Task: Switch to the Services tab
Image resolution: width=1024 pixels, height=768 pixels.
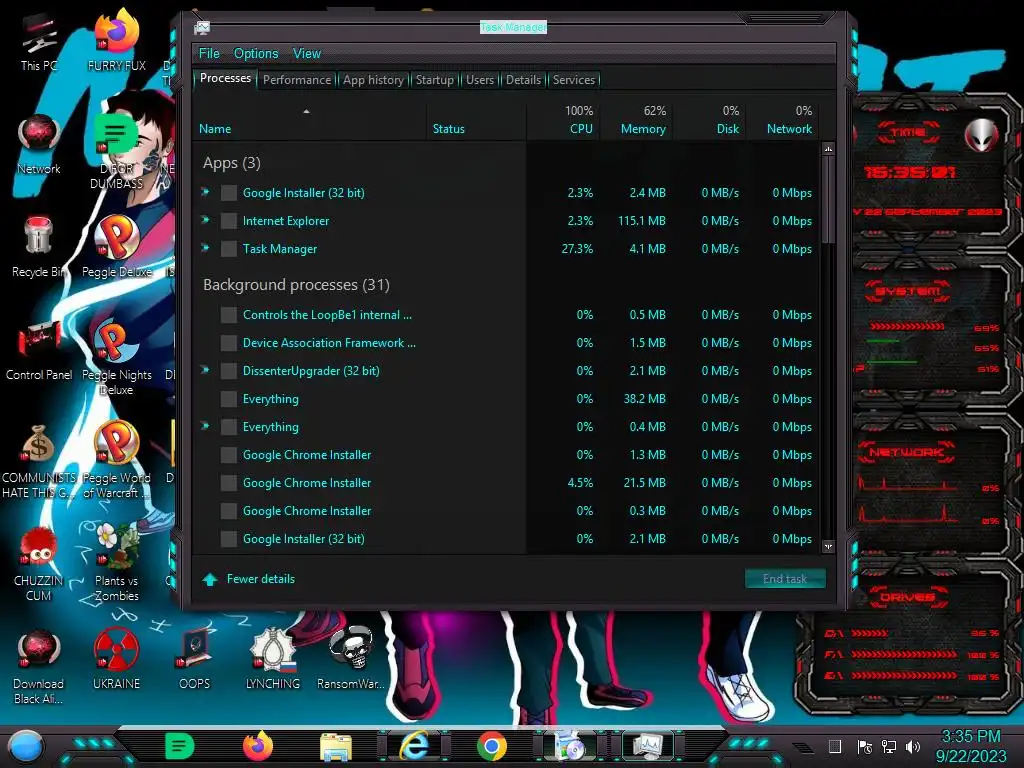Action: [x=574, y=80]
